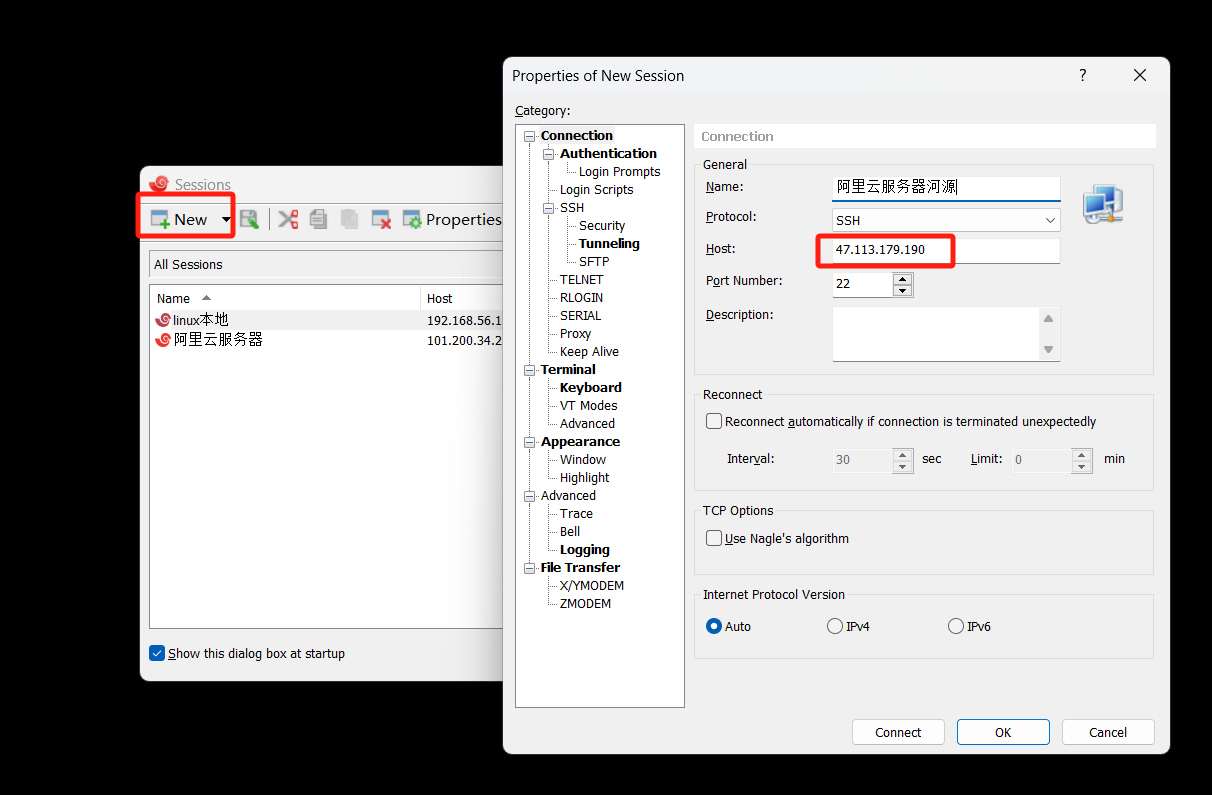The image size is (1212, 795).
Task: Open the dropdown arrow beside New
Action: (x=226, y=220)
